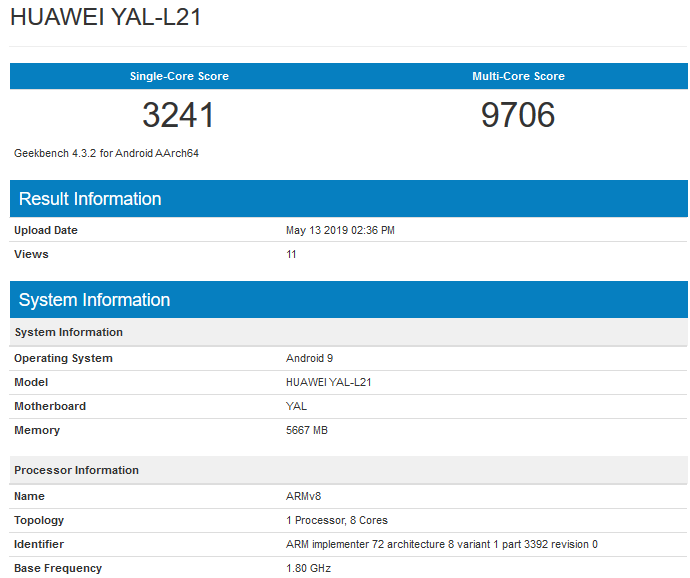Select the multi-core score value 9706
This screenshot has height=578, width=690.
[518, 115]
